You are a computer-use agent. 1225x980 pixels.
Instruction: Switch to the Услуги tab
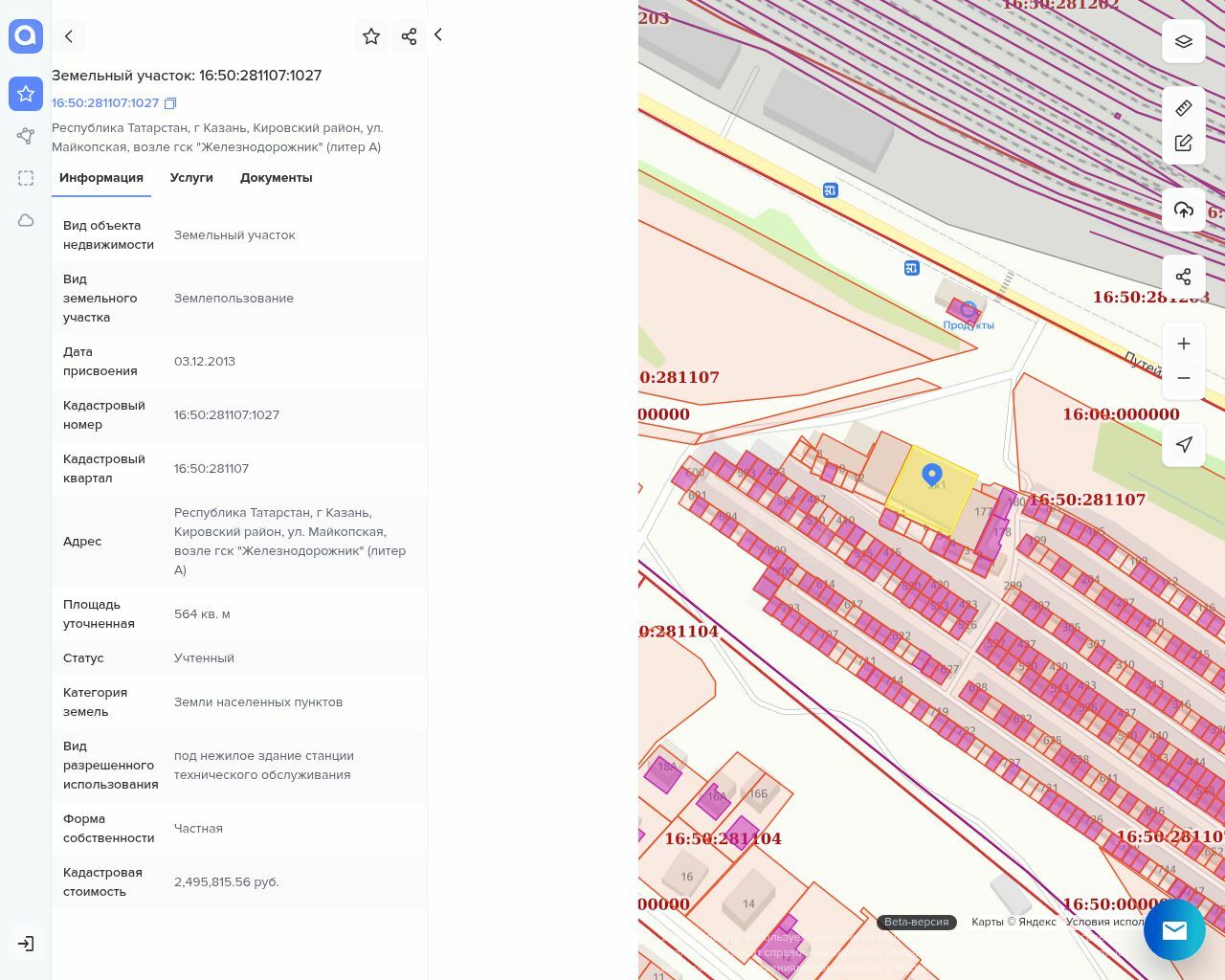pyautogui.click(x=191, y=178)
